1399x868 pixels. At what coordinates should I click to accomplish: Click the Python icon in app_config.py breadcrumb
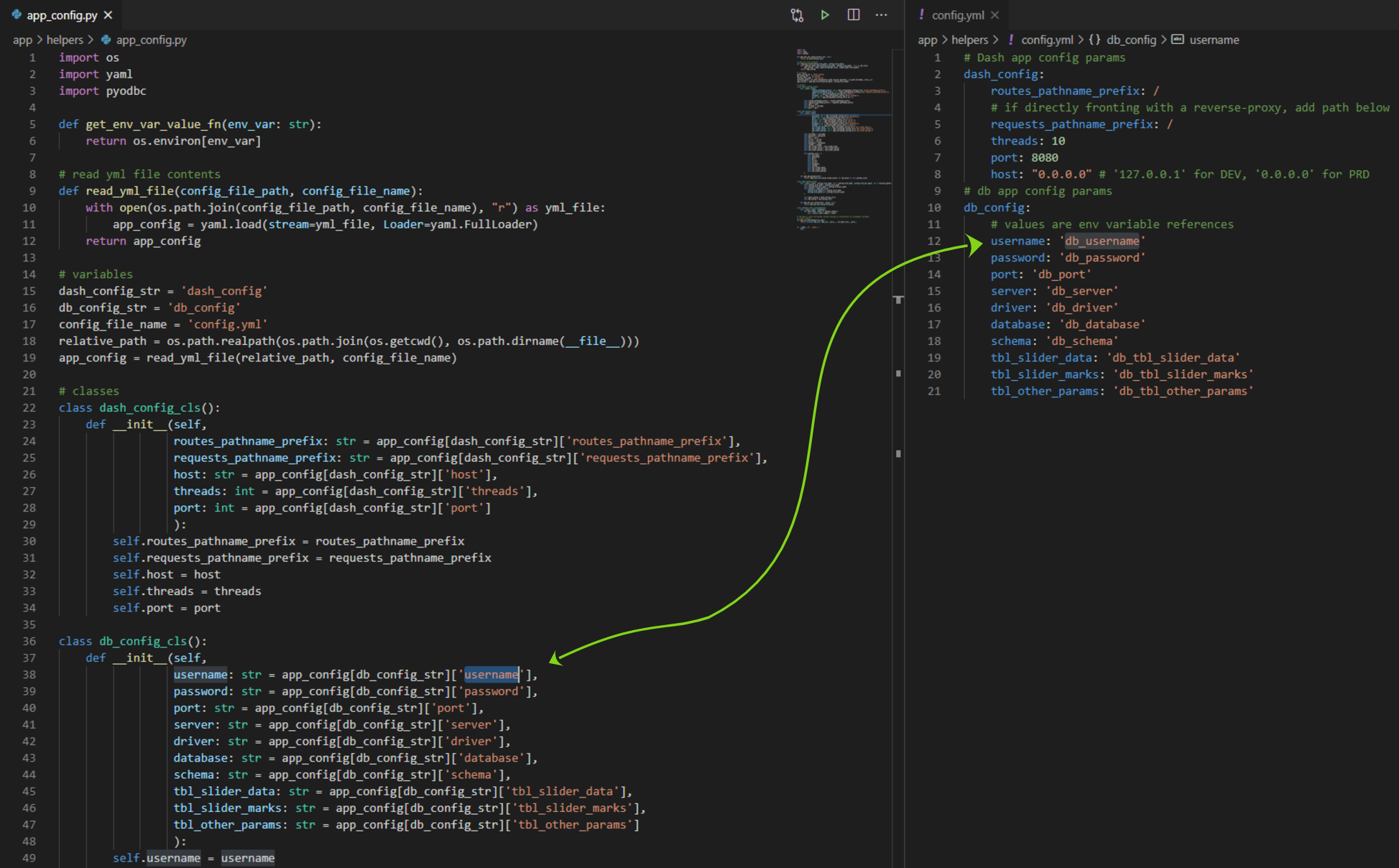(106, 40)
